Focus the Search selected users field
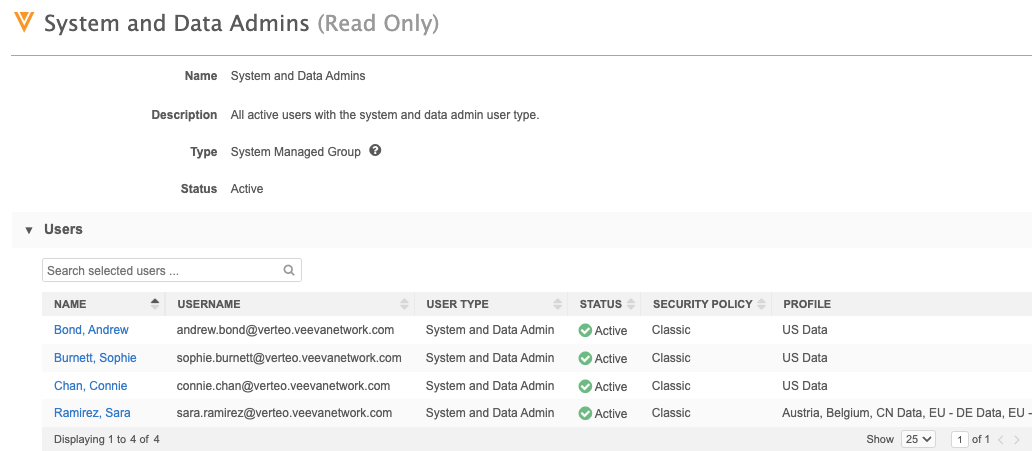Image resolution: width=1032 pixels, height=451 pixels. pos(160,270)
